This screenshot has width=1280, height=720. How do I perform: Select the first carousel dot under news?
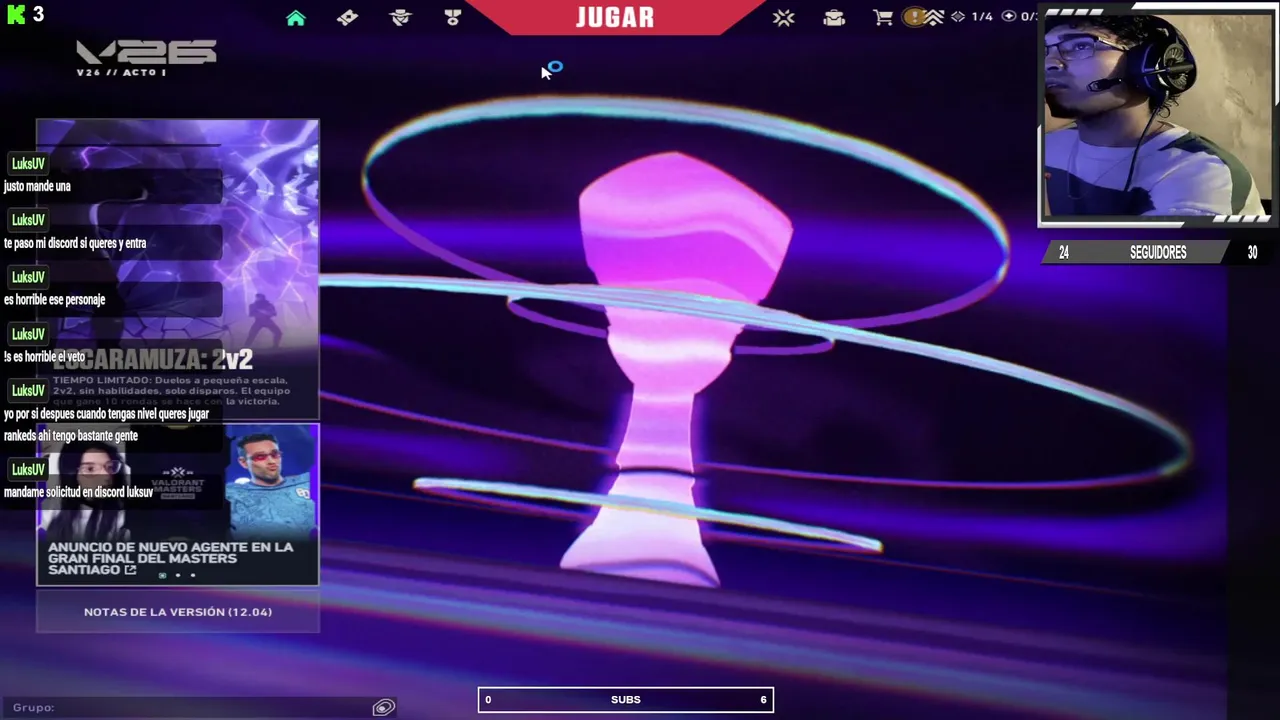[x=163, y=576]
